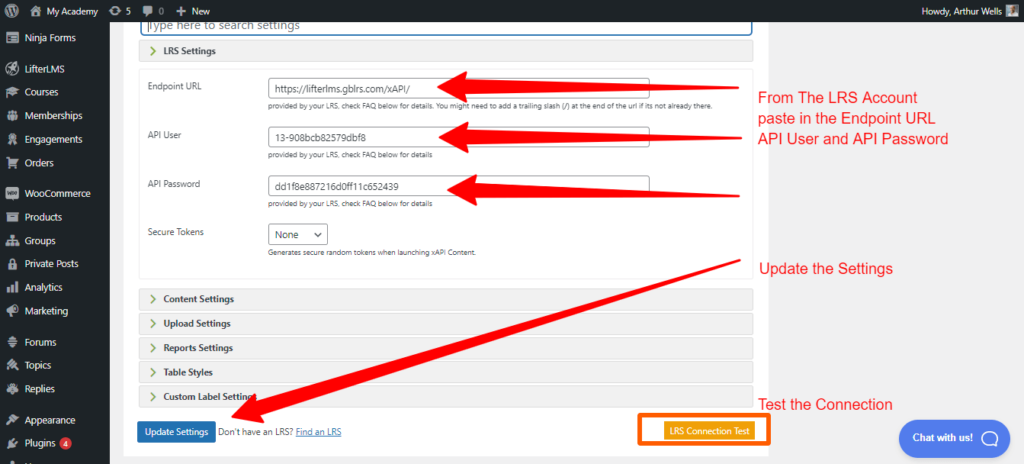Click the Products box icon
This screenshot has width=1024, height=464.
click(x=12, y=217)
